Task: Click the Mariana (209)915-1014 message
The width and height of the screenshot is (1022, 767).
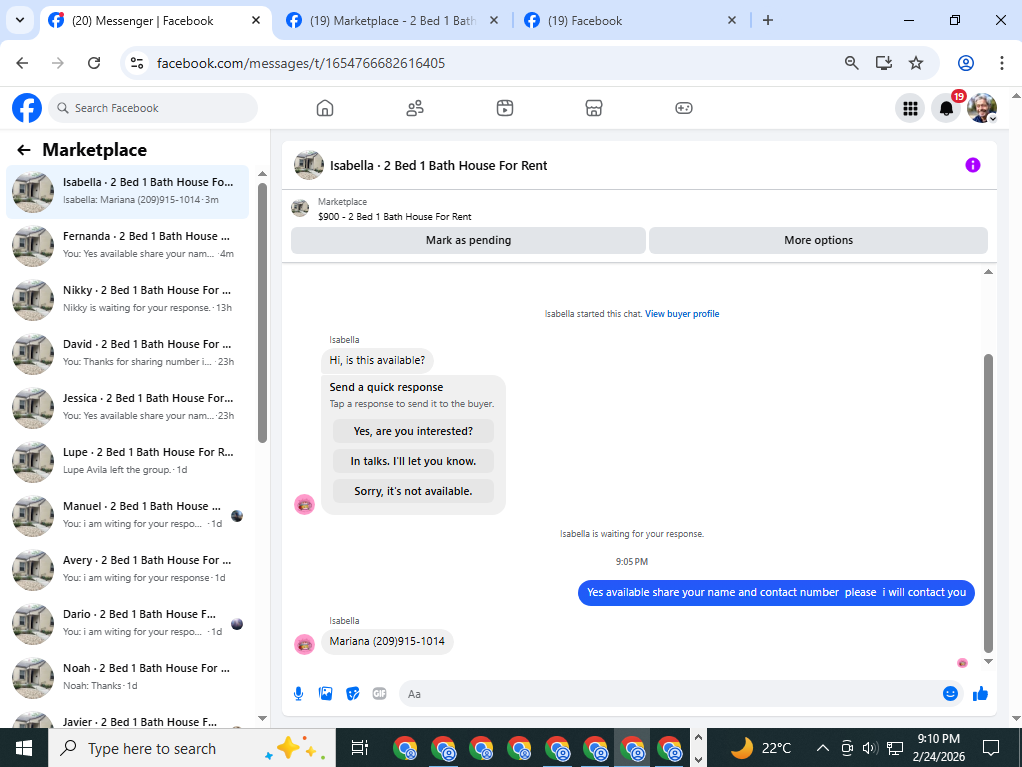Action: (x=387, y=642)
